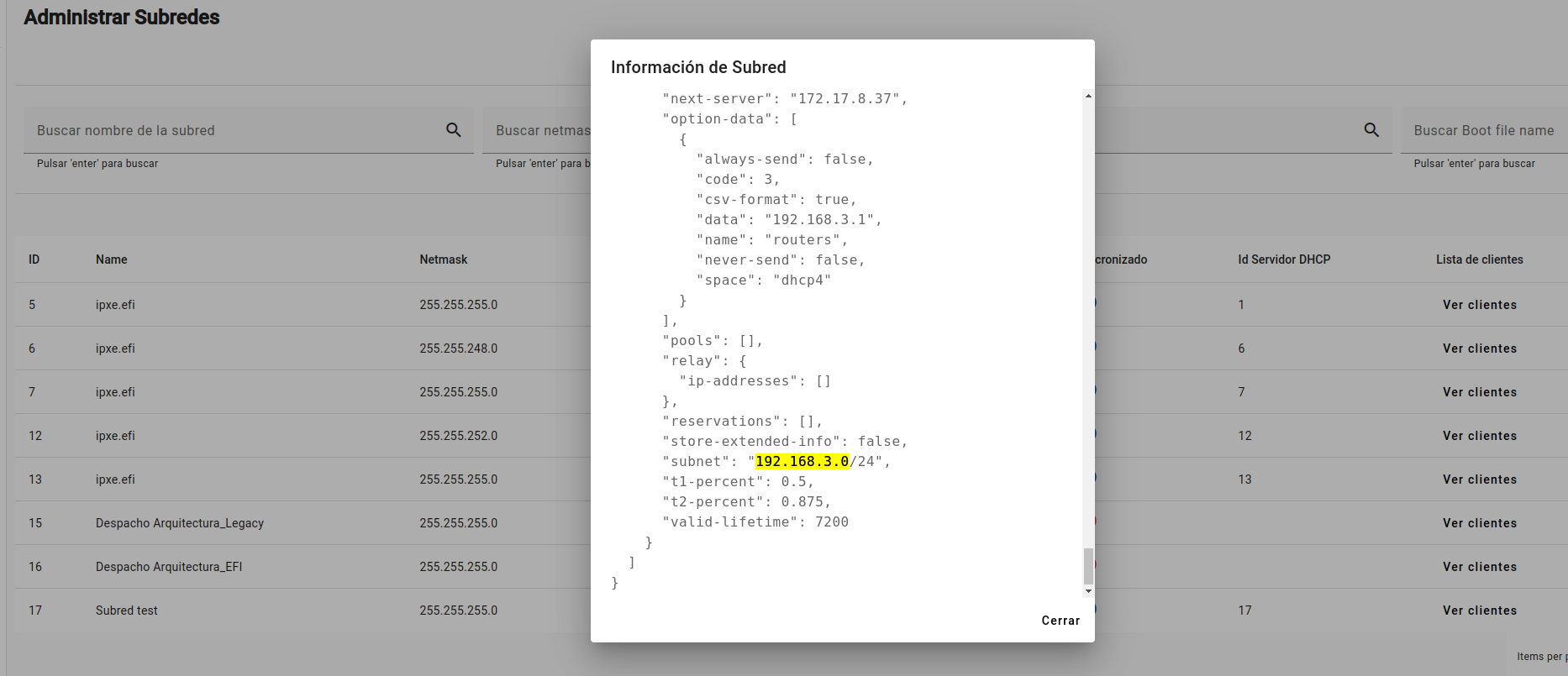
Task: Click the Name column header
Action: coord(111,259)
